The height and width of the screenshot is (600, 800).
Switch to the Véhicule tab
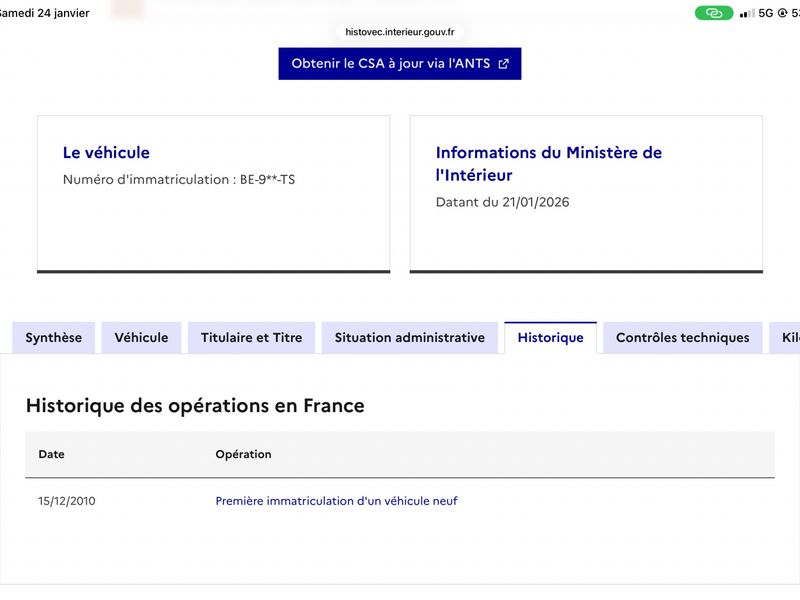pos(141,338)
